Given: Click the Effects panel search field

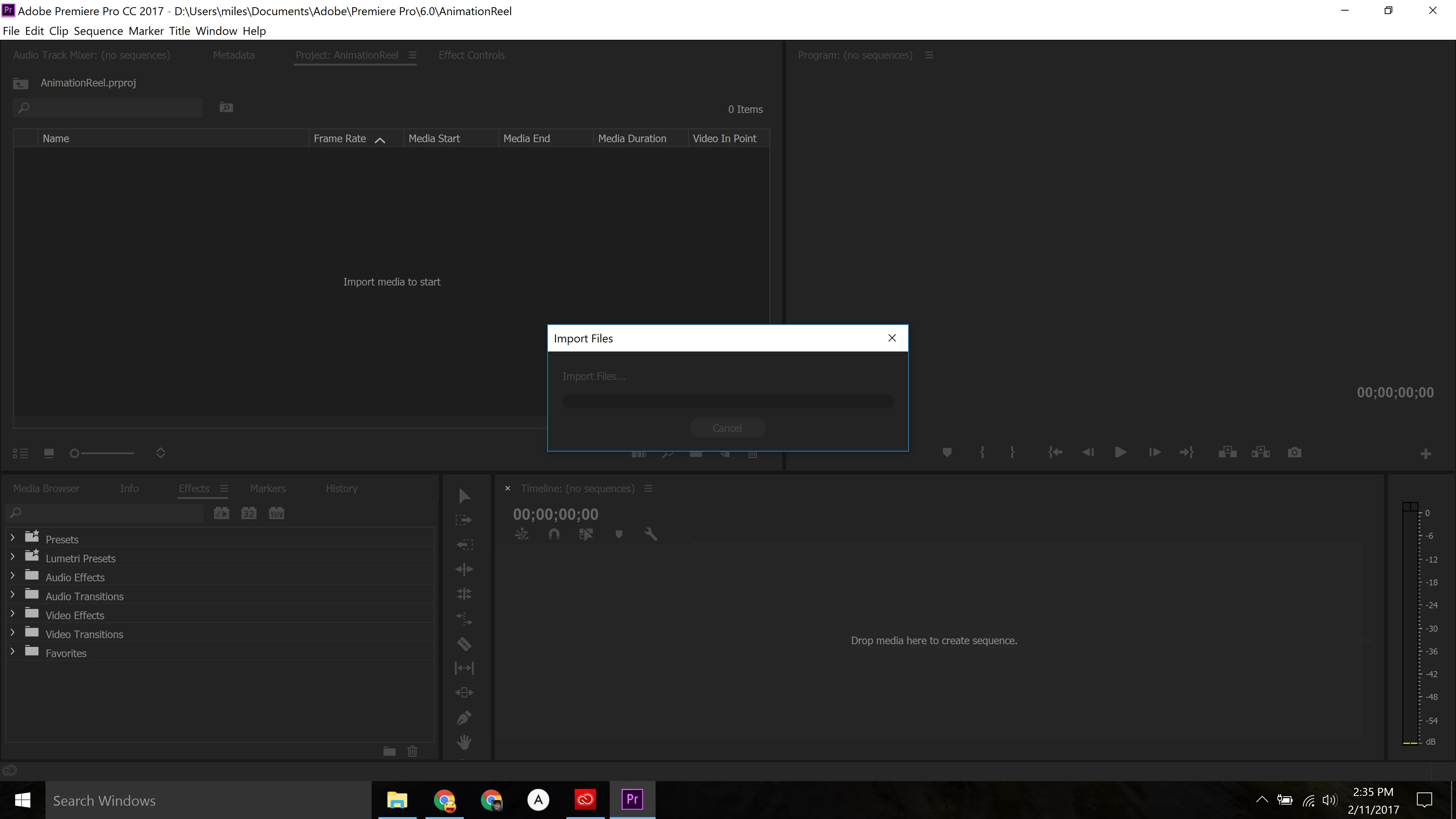Looking at the screenshot, I should [x=107, y=513].
